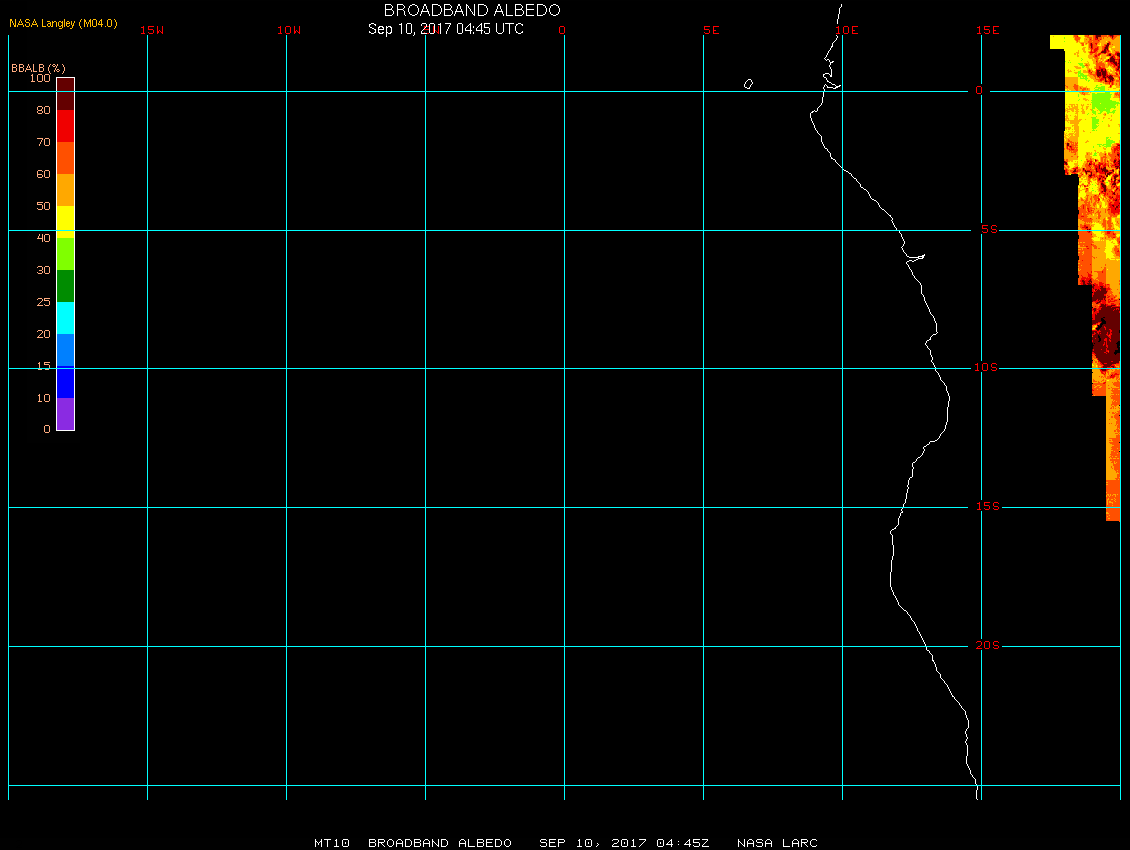Click the legend scale value 15
1130x850 pixels.
[44, 366]
